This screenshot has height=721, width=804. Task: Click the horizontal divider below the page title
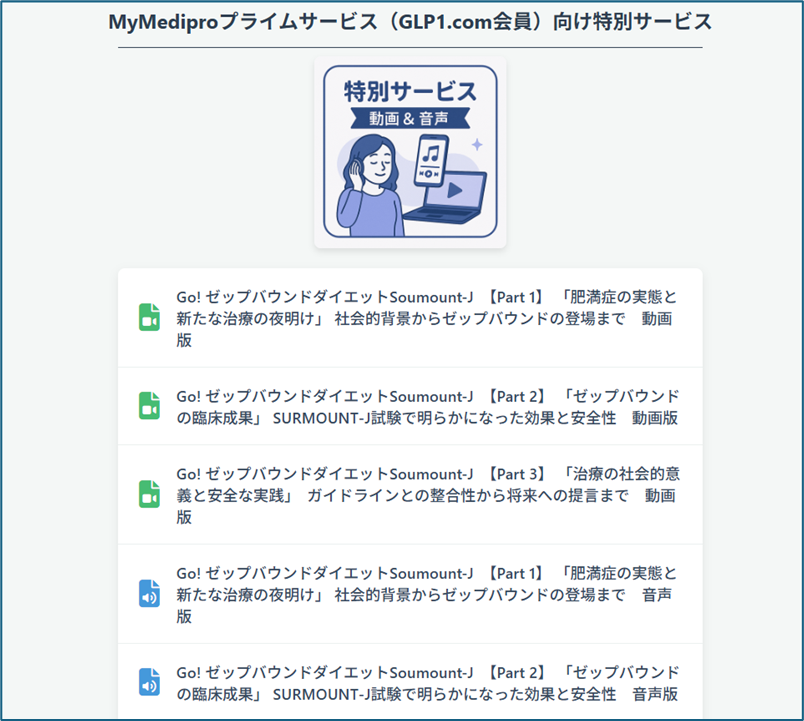(410, 47)
